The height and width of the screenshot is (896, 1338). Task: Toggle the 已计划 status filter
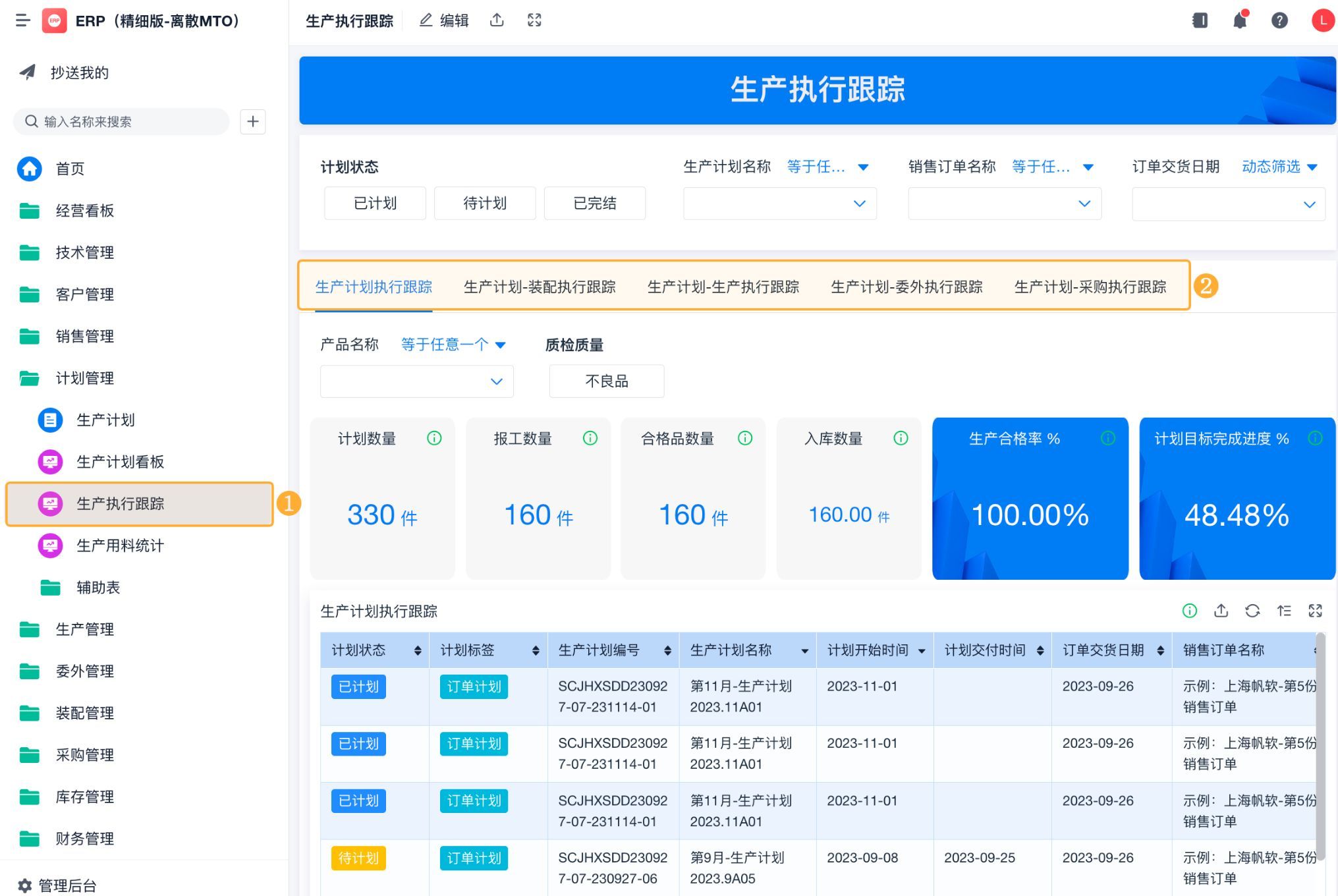[375, 204]
